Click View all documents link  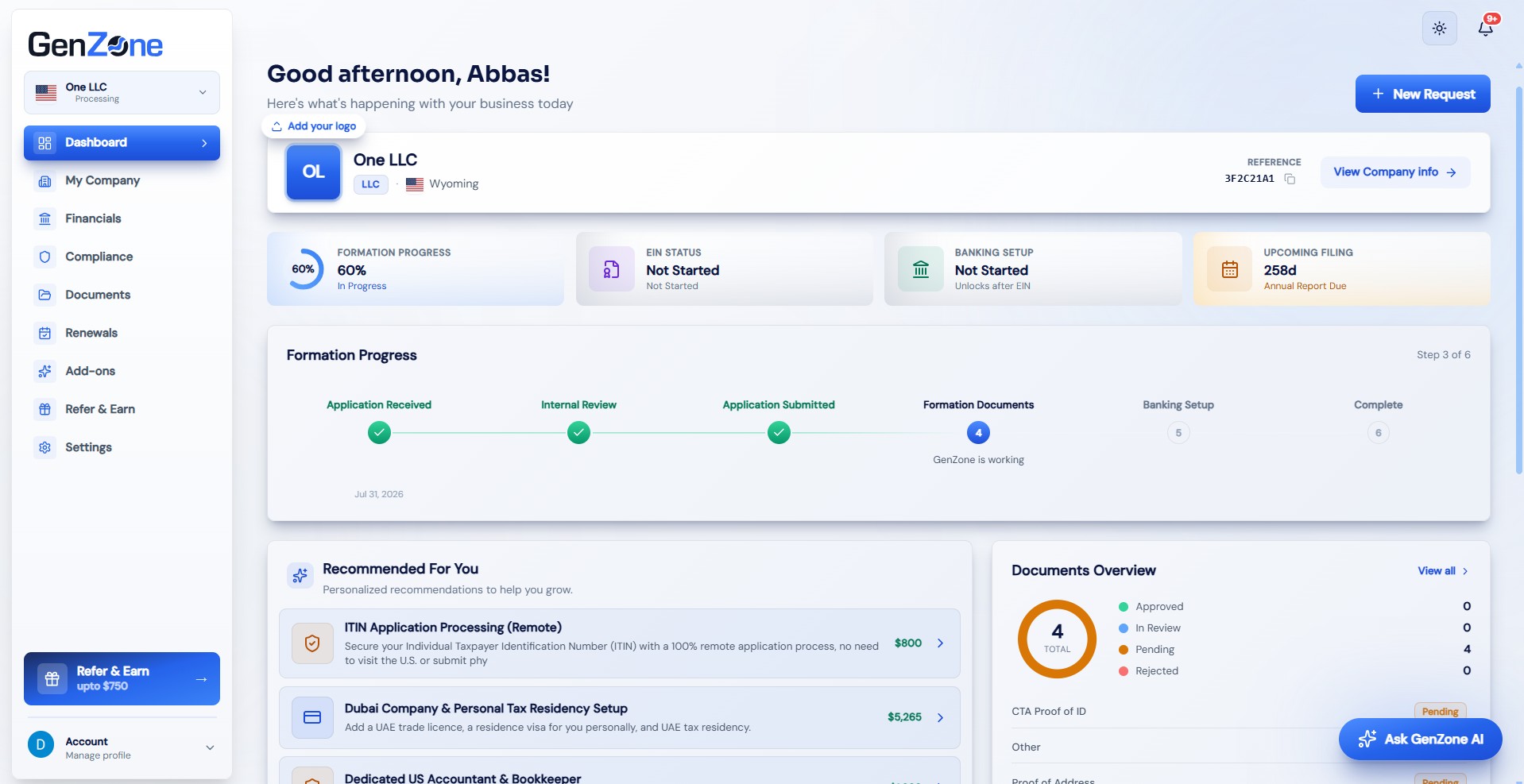pos(1443,571)
